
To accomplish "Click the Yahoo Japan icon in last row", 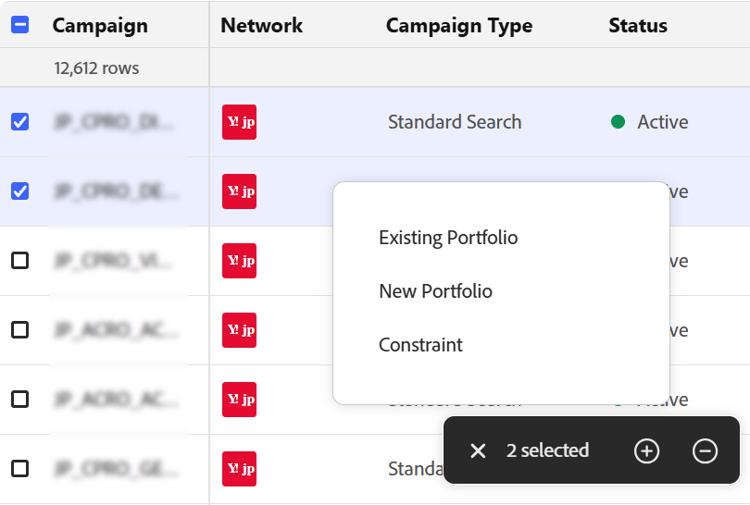I will pos(239,468).
